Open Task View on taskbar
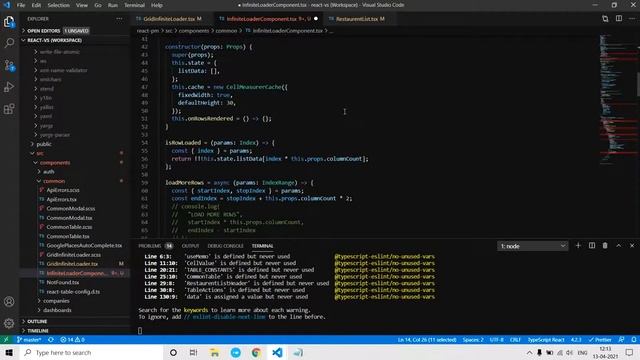Image resolution: width=640 pixels, height=360 pixels. (193, 352)
